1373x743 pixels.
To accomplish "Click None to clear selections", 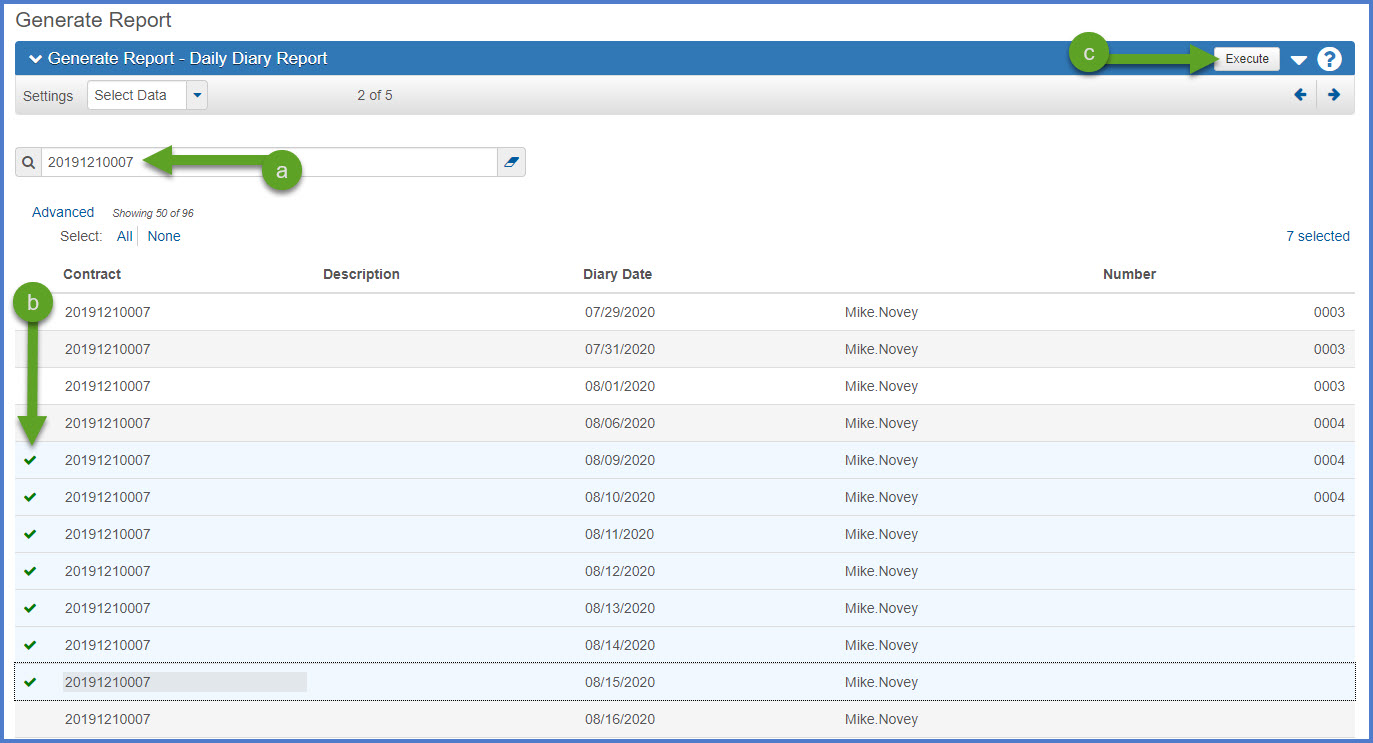I will pyautogui.click(x=164, y=236).
